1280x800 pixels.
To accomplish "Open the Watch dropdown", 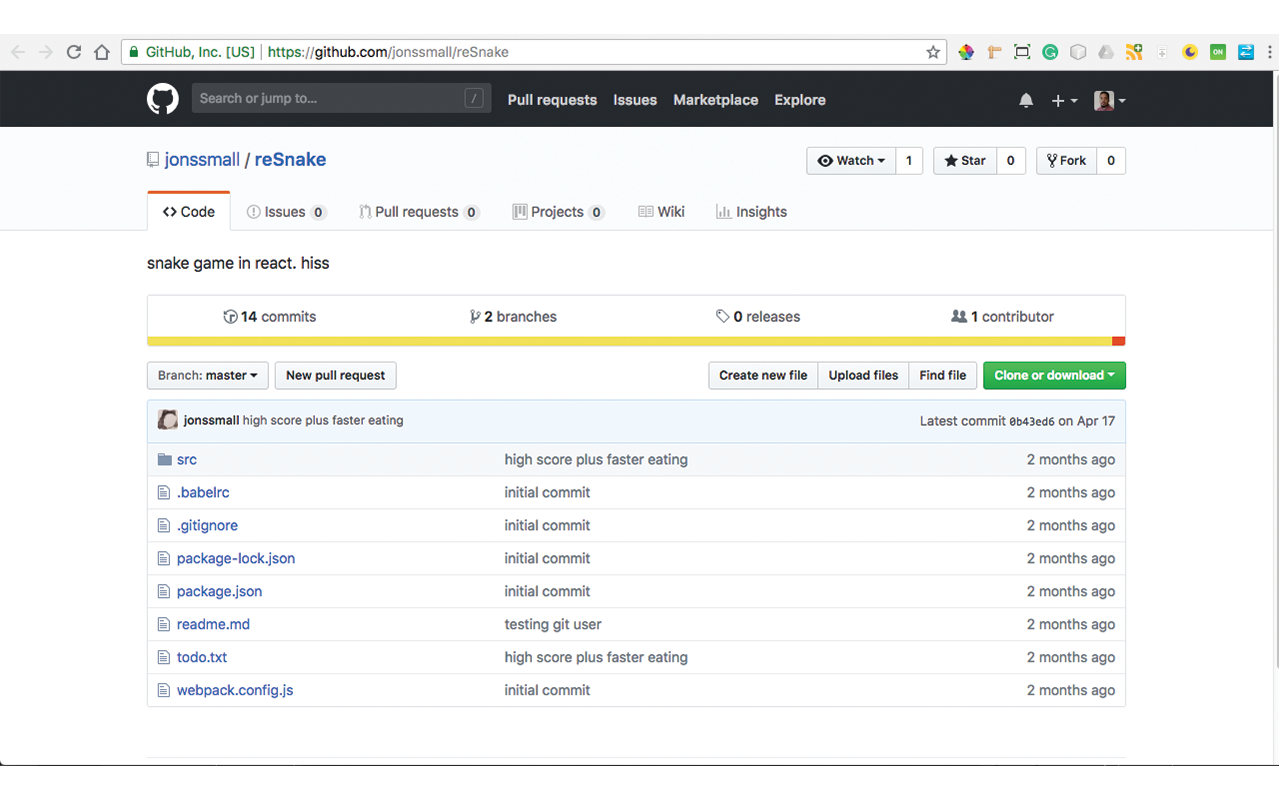I will (x=851, y=161).
